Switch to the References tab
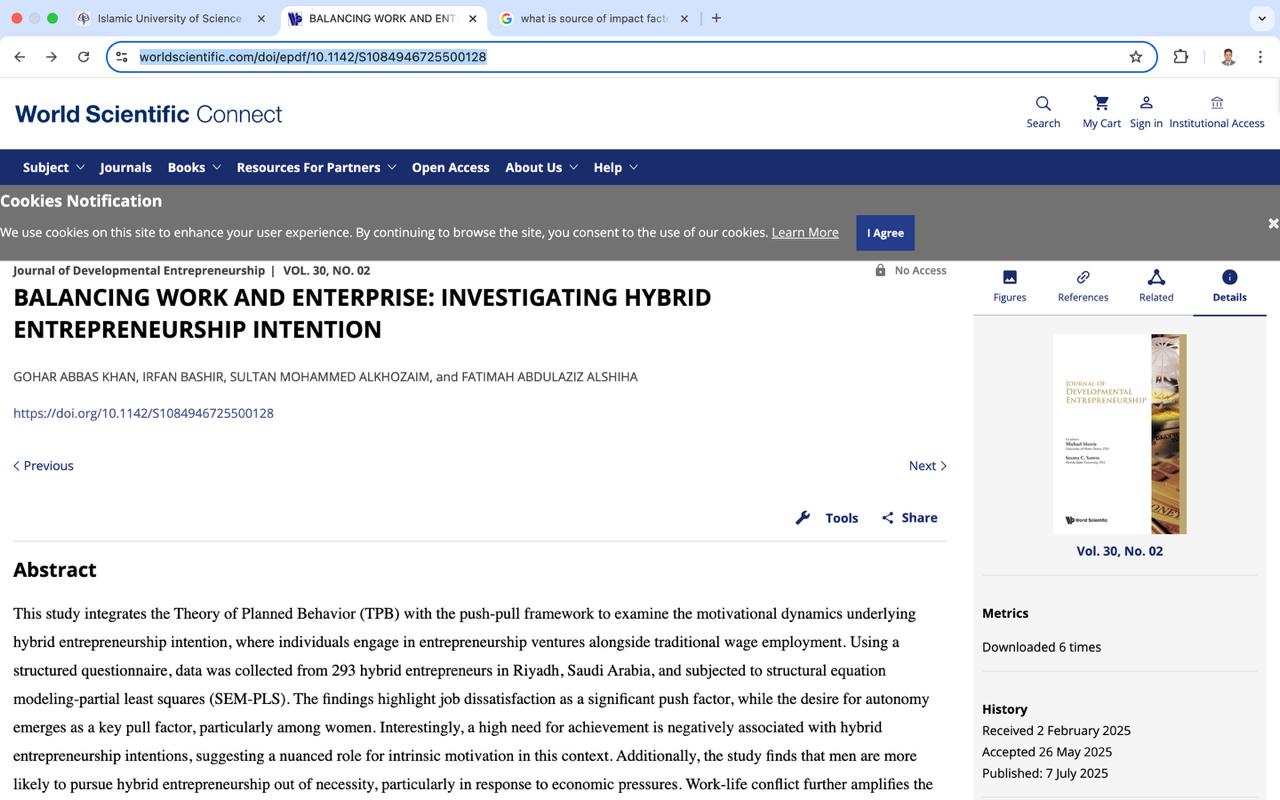This screenshot has height=800, width=1280. (x=1083, y=286)
